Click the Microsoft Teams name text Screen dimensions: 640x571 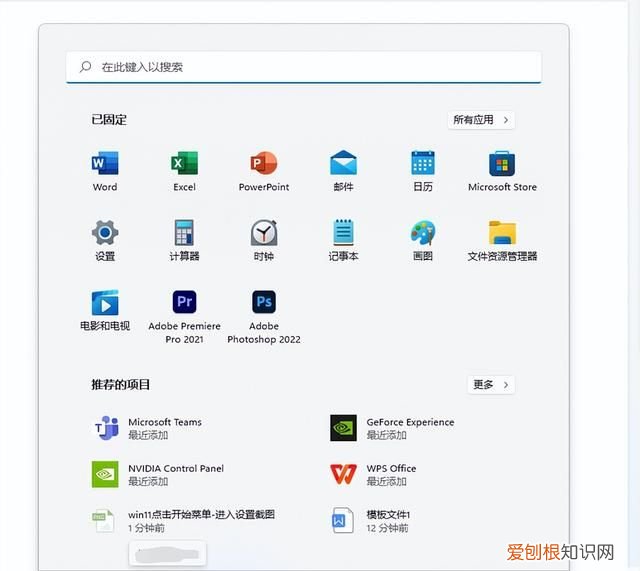click(165, 422)
